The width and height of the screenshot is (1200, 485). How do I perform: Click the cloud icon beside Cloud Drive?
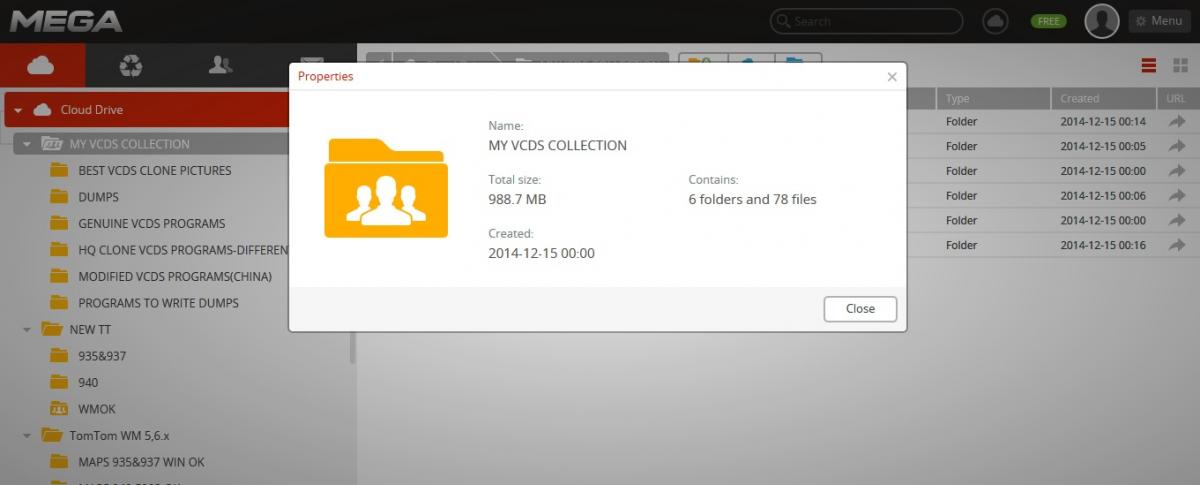tap(42, 110)
